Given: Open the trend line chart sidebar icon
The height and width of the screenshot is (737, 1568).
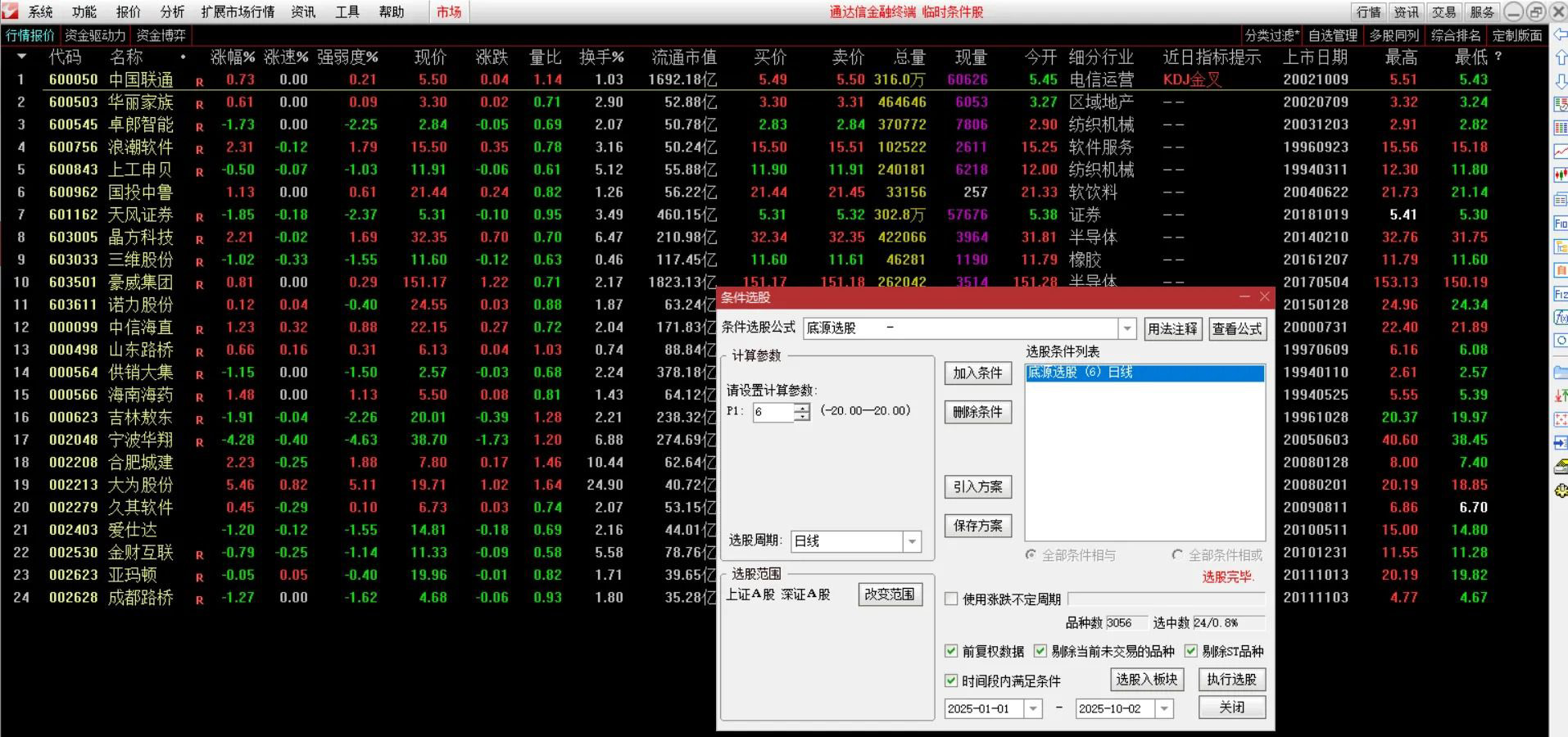Looking at the screenshot, I should tap(1560, 152).
